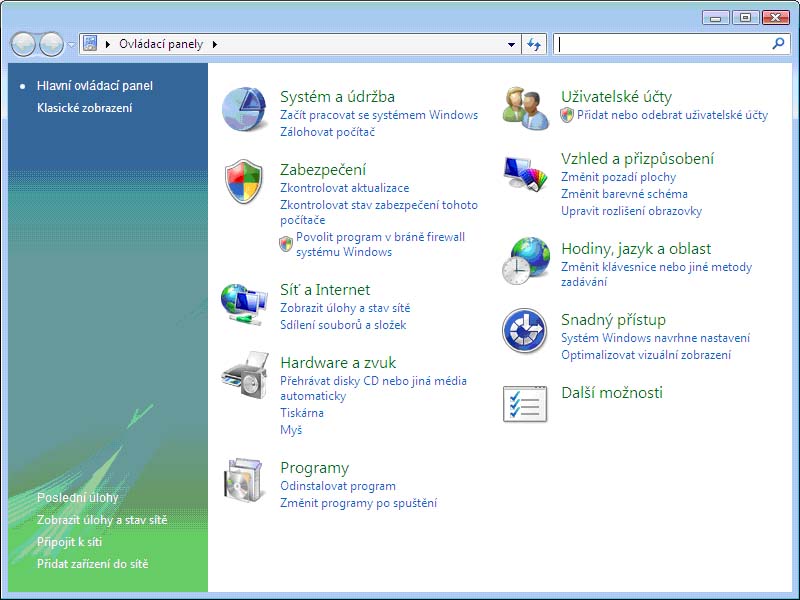Viewport: 800px width, 600px height.
Task: Open the Zabezpečení heading link
Action: pos(323,169)
